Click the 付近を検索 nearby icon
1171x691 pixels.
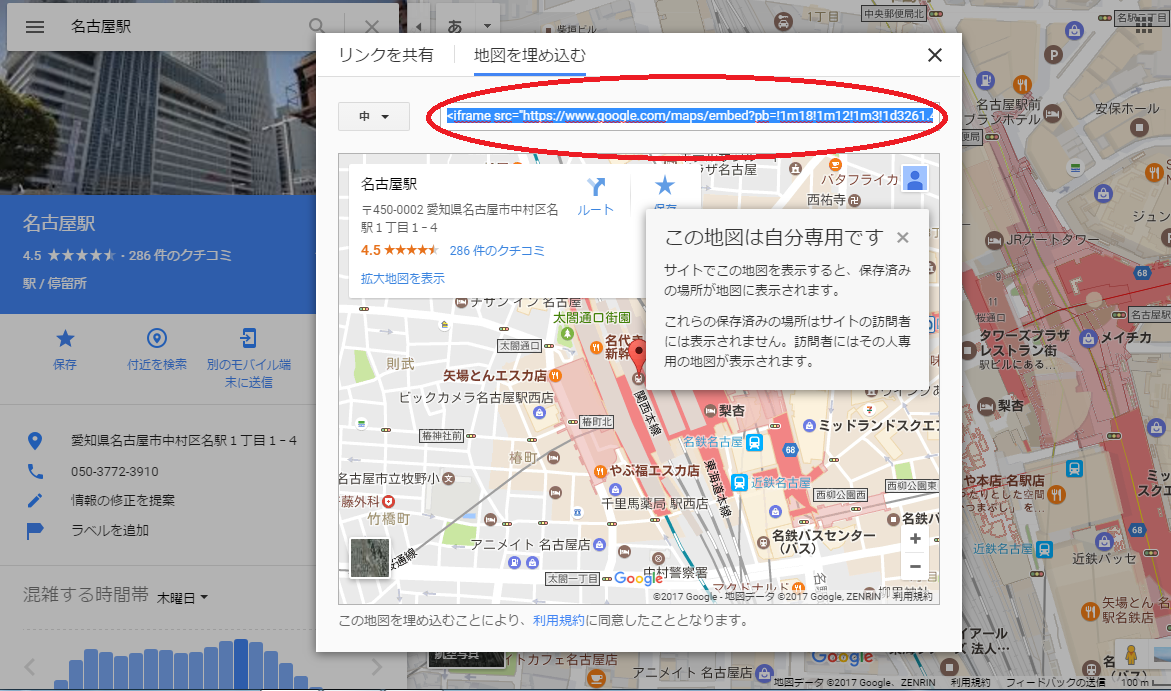[x=156, y=338]
